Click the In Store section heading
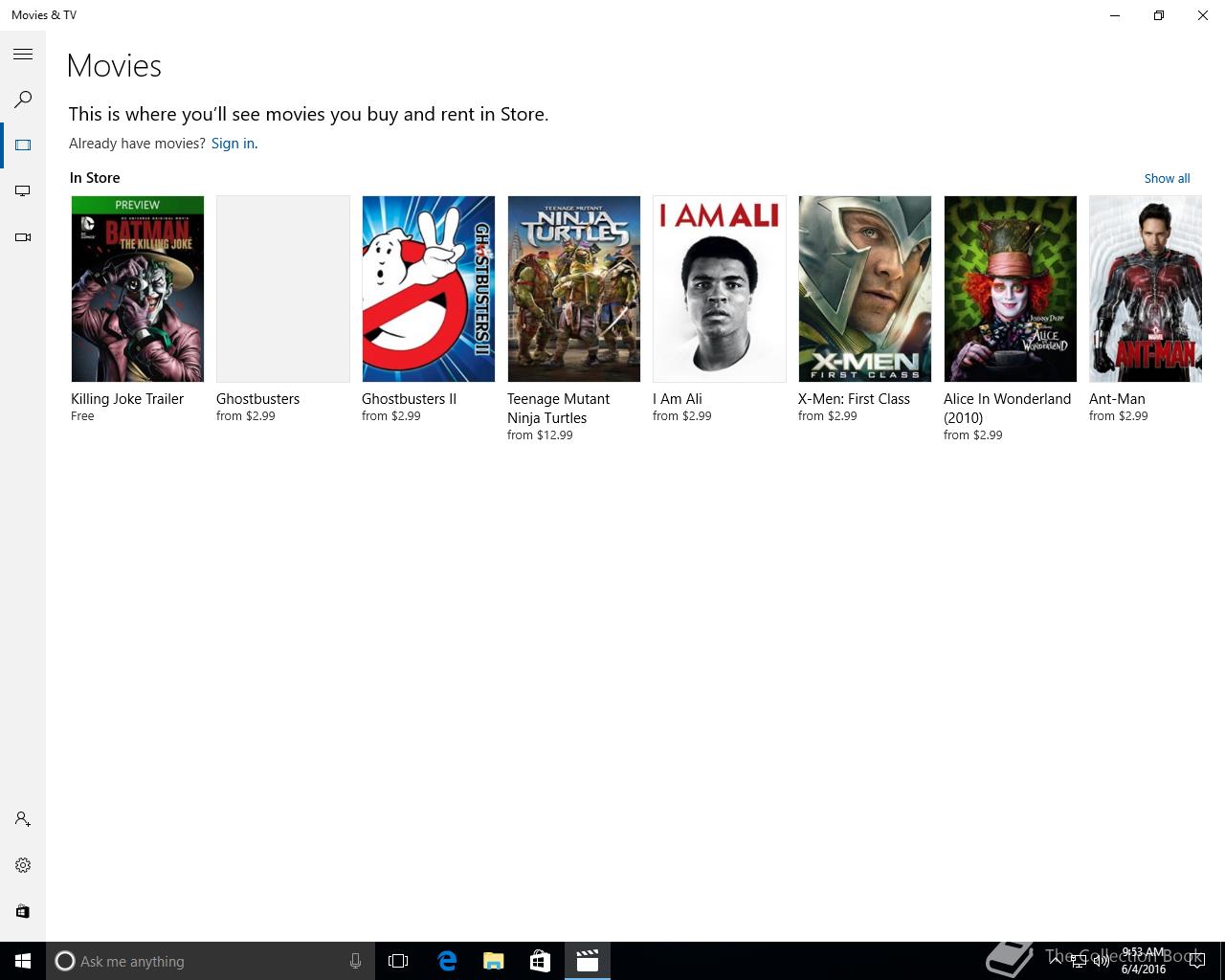1225x980 pixels. click(95, 178)
